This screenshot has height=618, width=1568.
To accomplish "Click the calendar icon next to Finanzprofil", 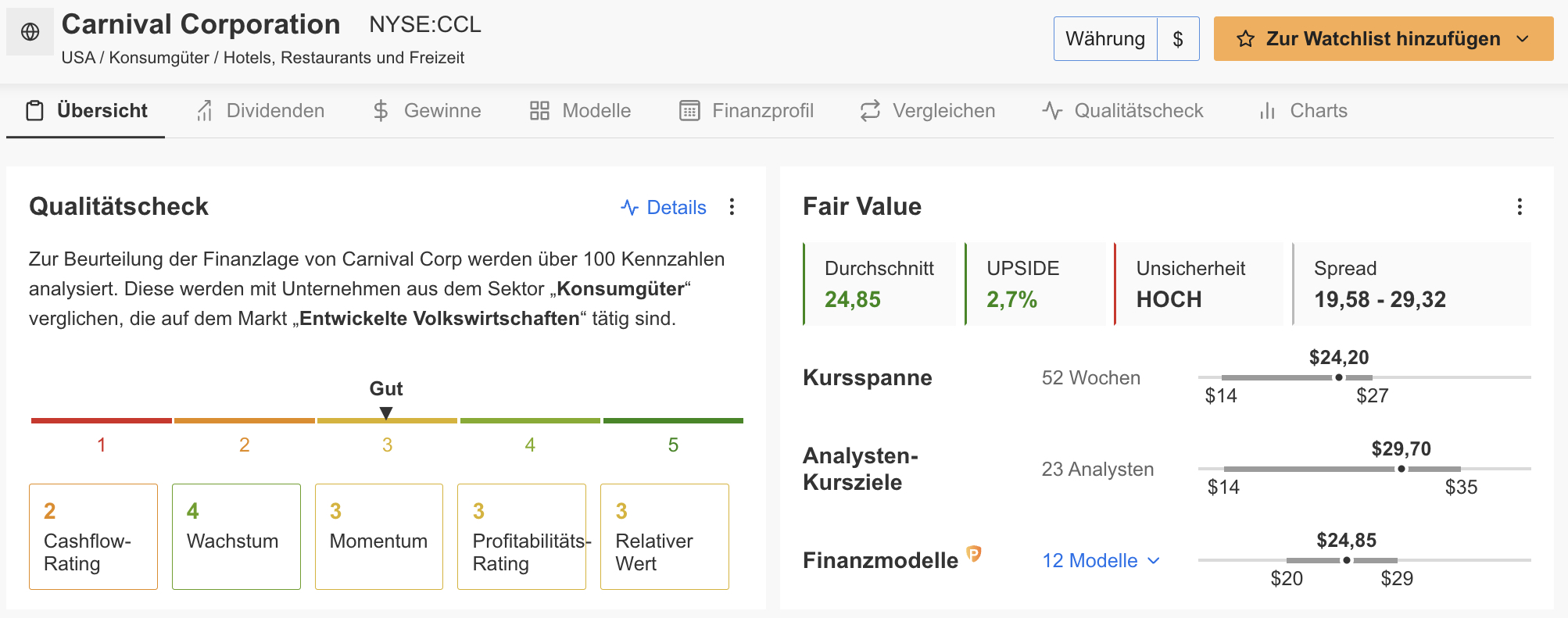I will (689, 111).
